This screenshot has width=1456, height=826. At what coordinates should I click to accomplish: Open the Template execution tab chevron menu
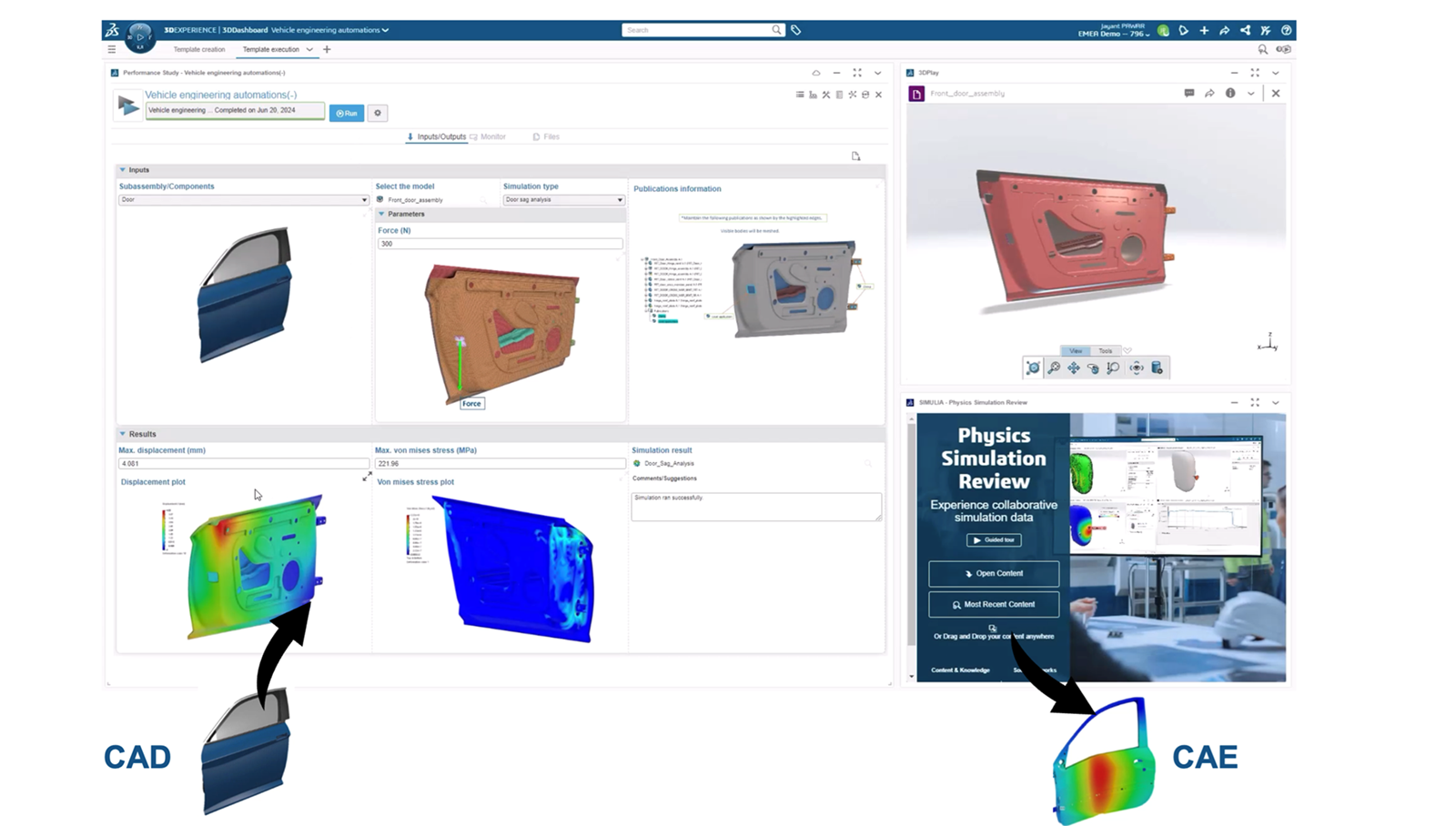pyautogui.click(x=309, y=50)
